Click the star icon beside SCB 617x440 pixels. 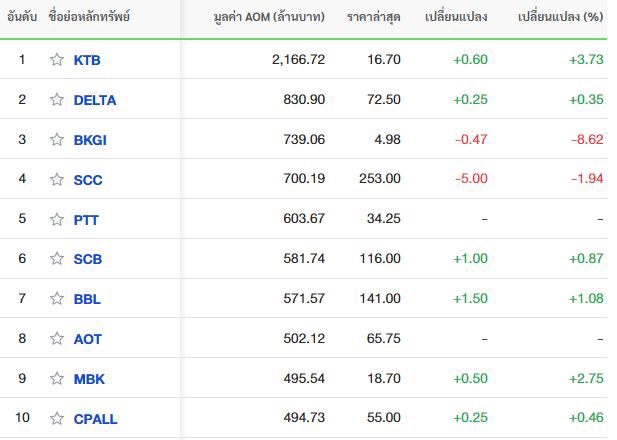click(57, 259)
